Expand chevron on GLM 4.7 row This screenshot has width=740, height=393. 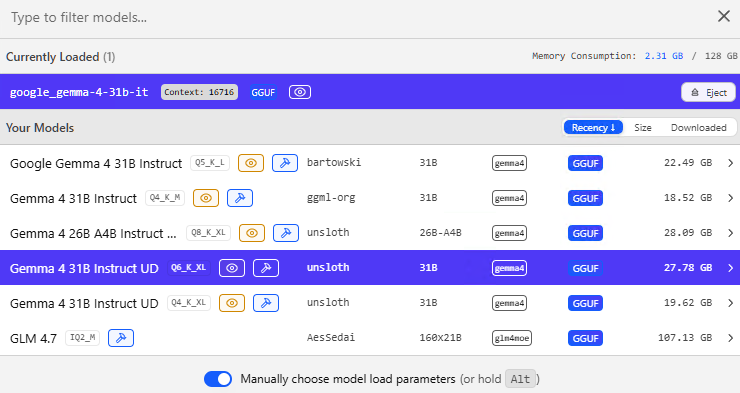pyautogui.click(x=730, y=338)
